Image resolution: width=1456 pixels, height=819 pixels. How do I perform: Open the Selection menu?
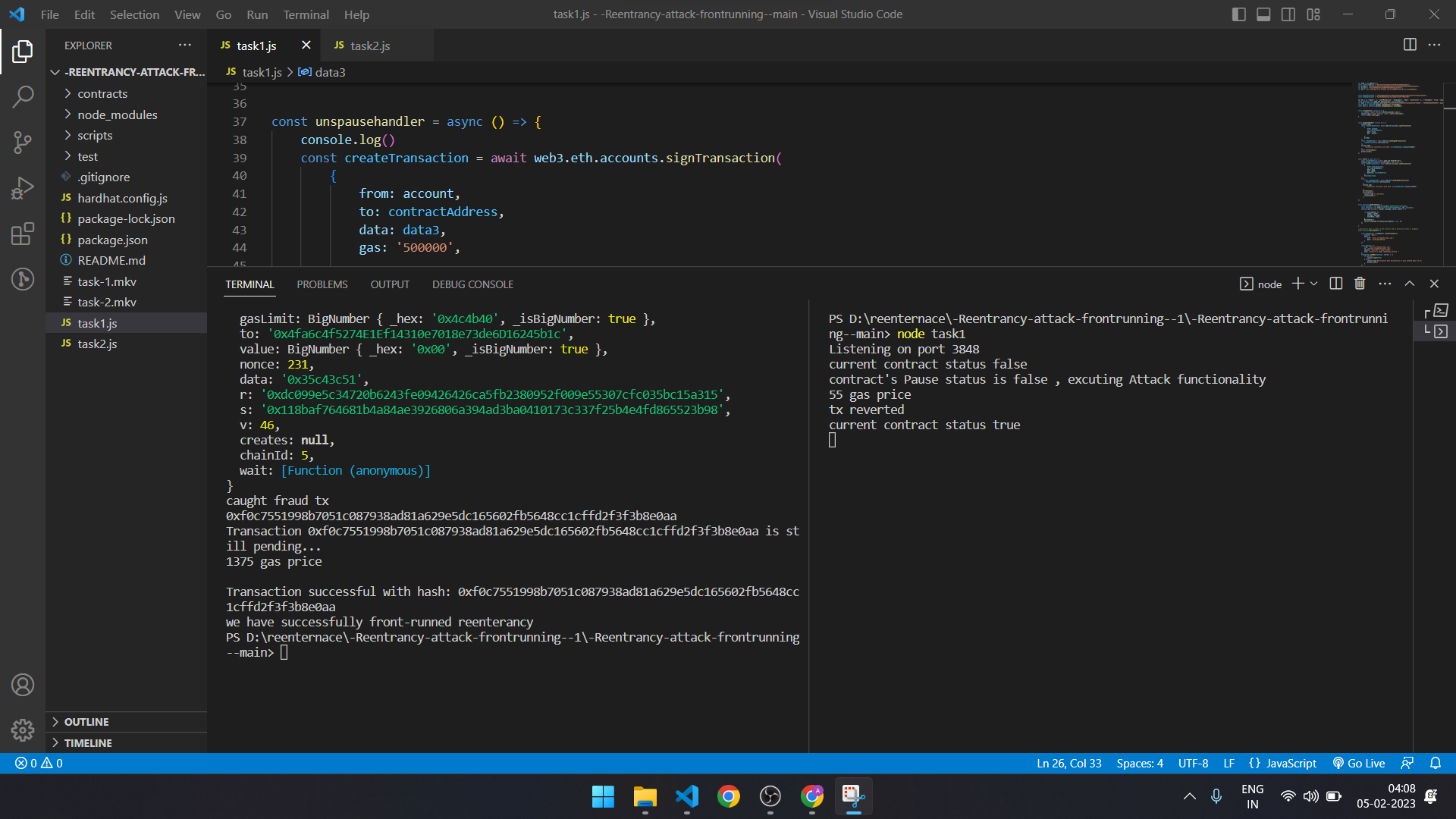pyautogui.click(x=134, y=14)
